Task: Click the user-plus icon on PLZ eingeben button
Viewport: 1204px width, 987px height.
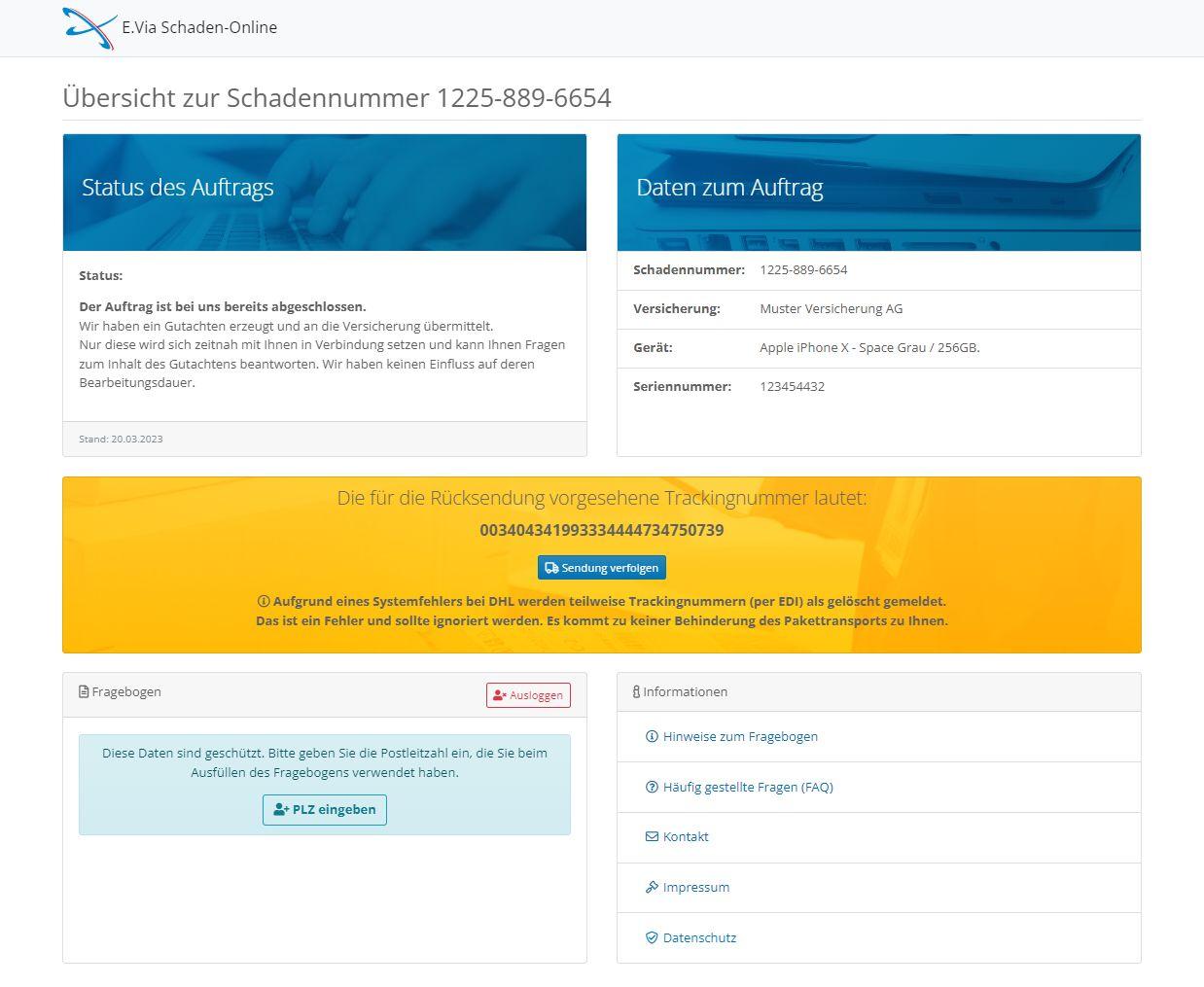Action: coord(280,809)
